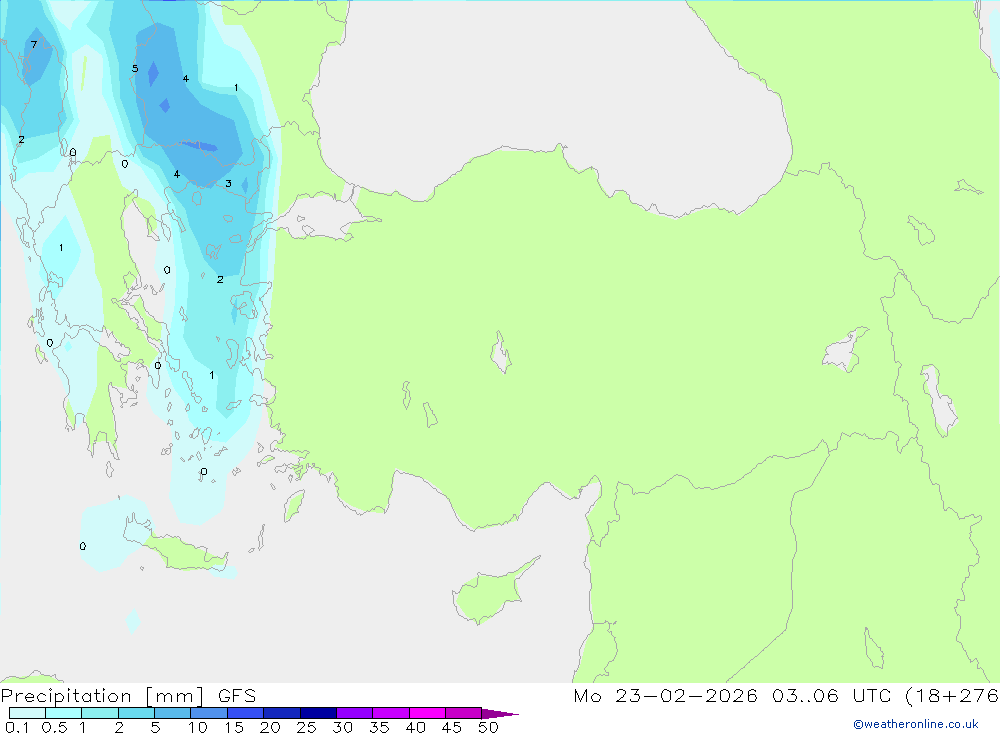Pick the 35–40 mm legend color swatch
Viewport: 1000px width, 733px height.
(x=391, y=713)
